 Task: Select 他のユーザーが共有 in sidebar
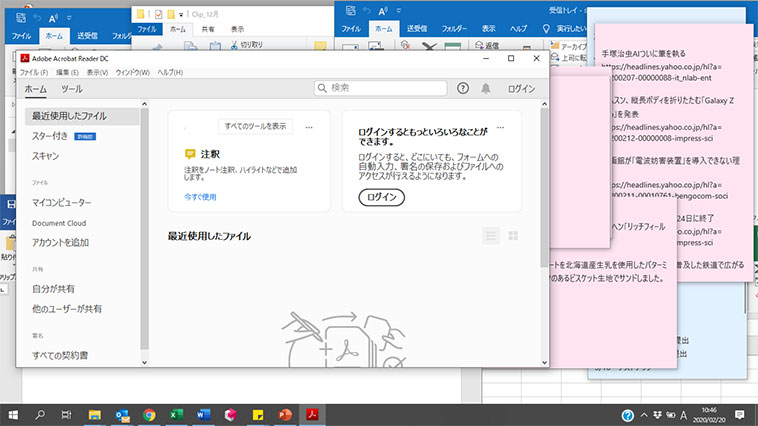[x=67, y=308]
